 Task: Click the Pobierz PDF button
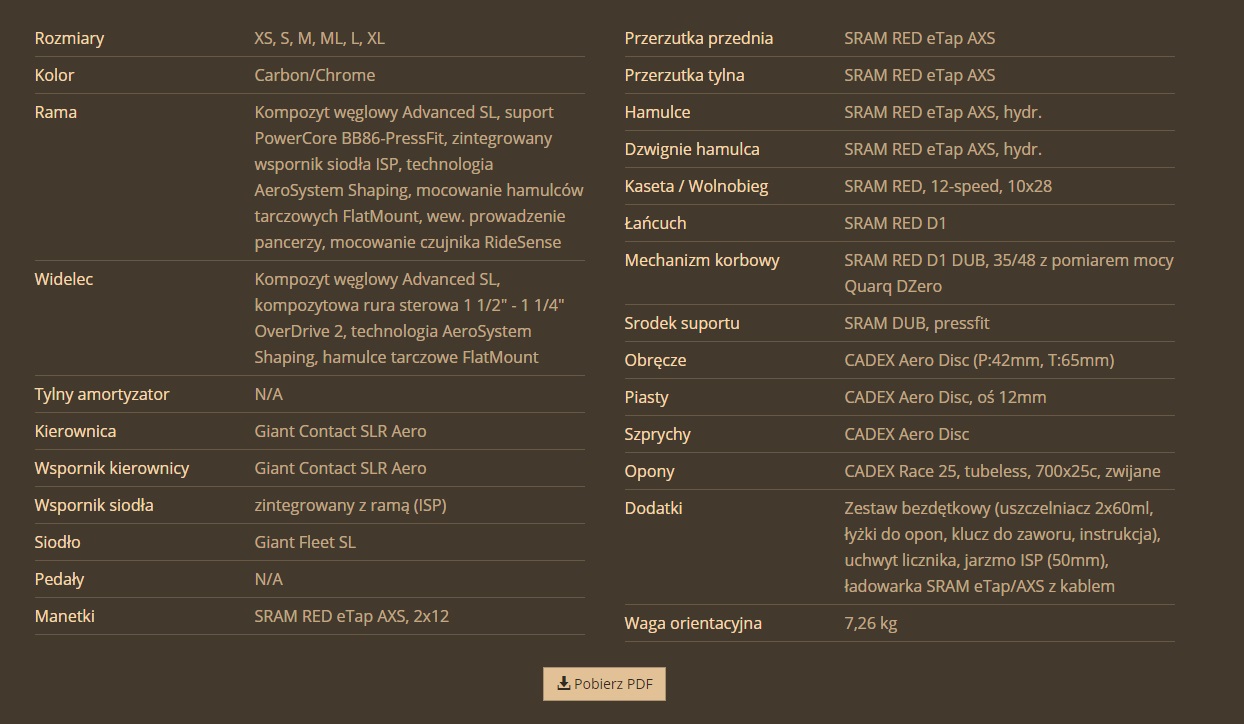[604, 684]
